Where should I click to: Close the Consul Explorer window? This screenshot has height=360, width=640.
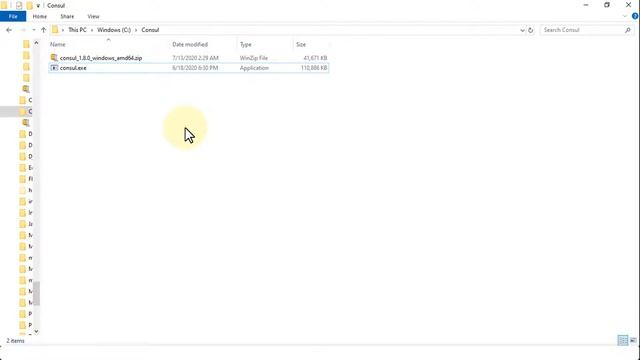click(x=629, y=5)
